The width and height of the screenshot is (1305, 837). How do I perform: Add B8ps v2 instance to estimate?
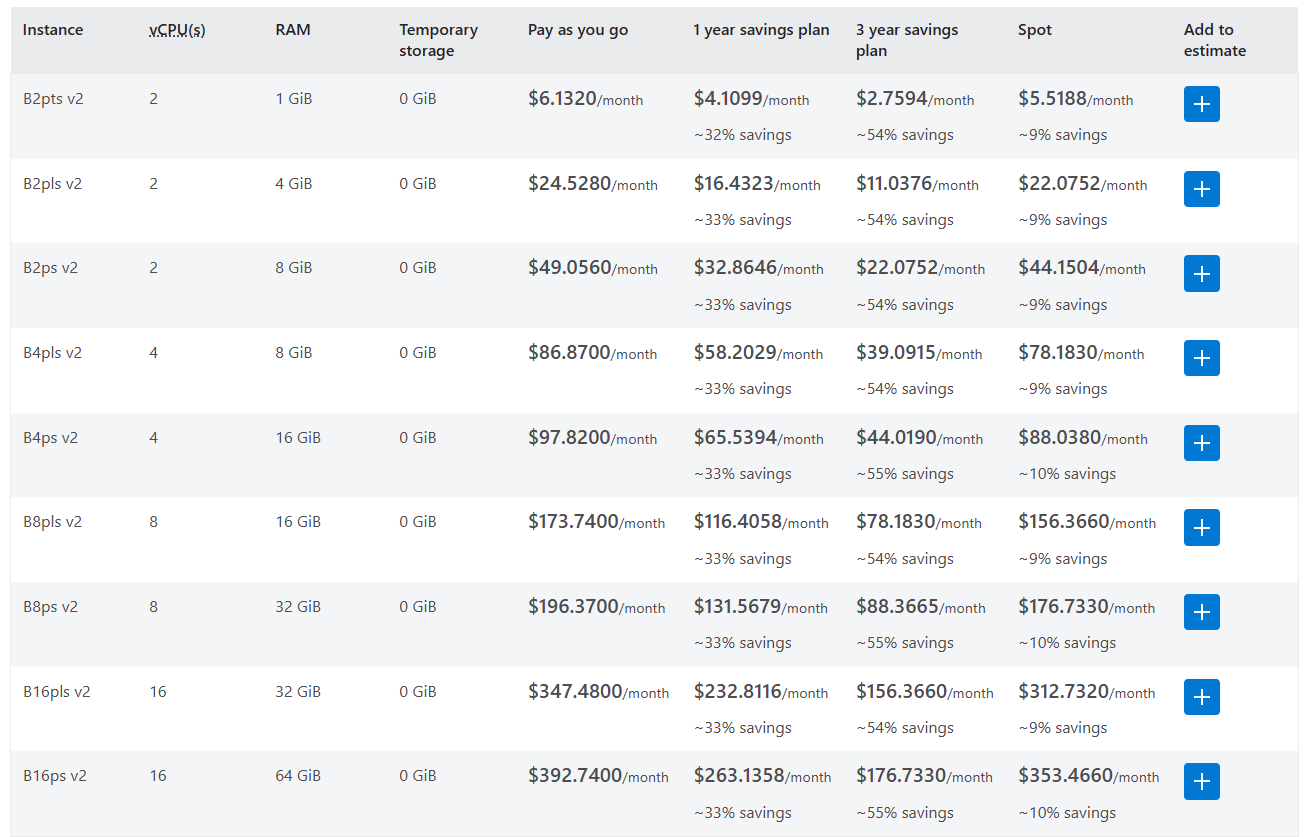point(1201,612)
